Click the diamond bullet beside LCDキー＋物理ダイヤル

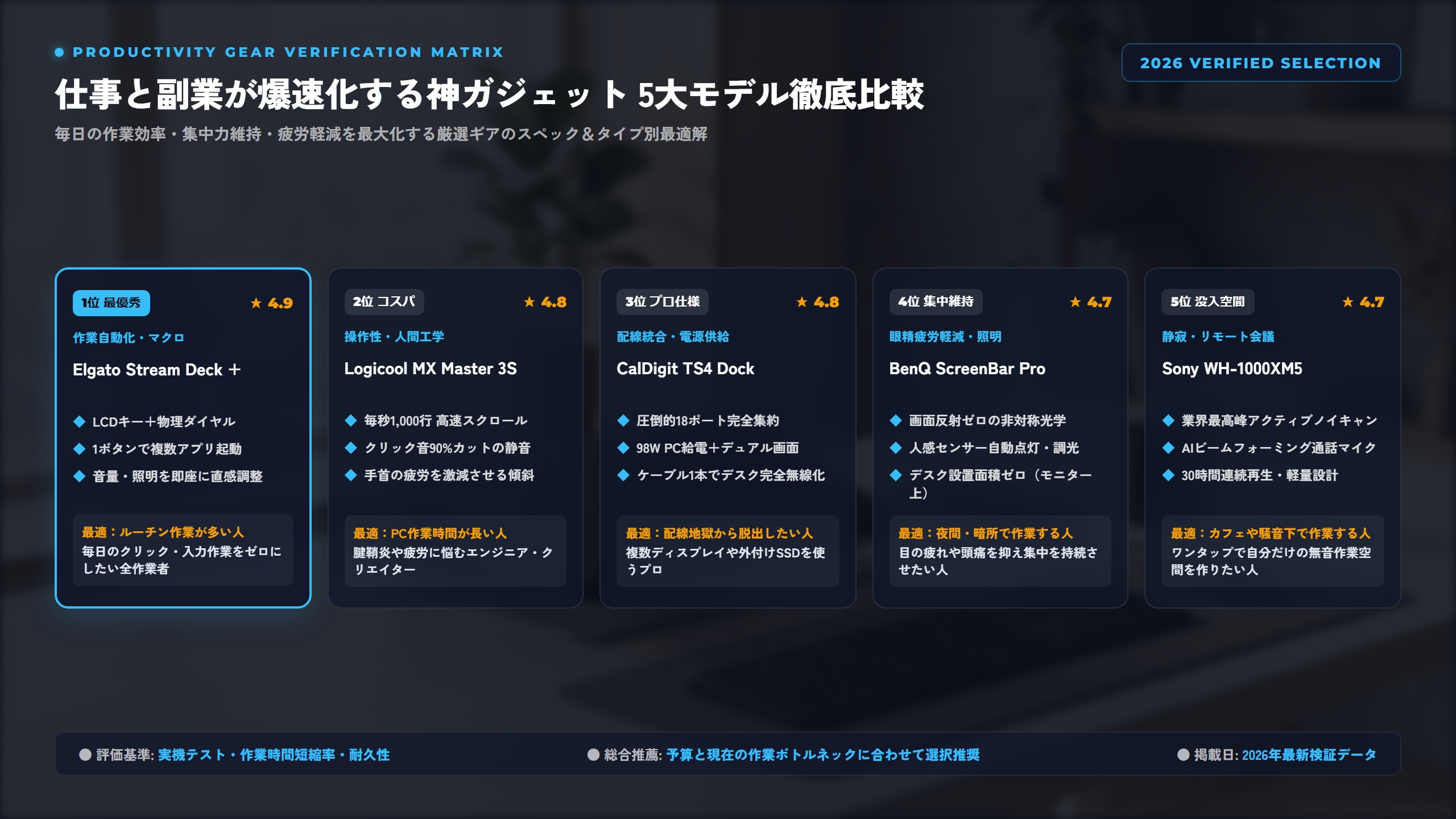click(x=79, y=421)
